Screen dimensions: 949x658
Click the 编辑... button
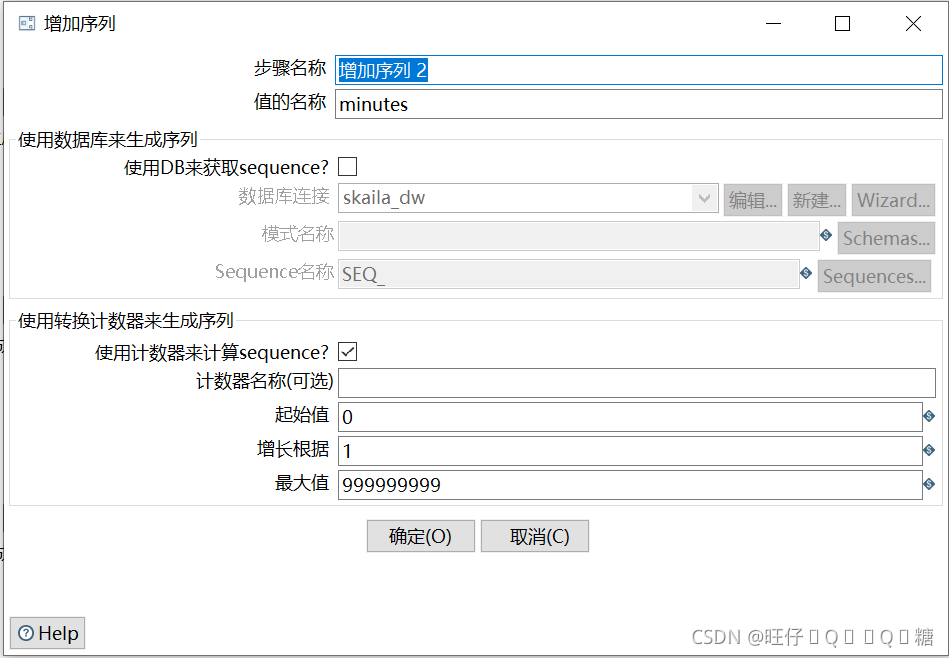point(752,200)
